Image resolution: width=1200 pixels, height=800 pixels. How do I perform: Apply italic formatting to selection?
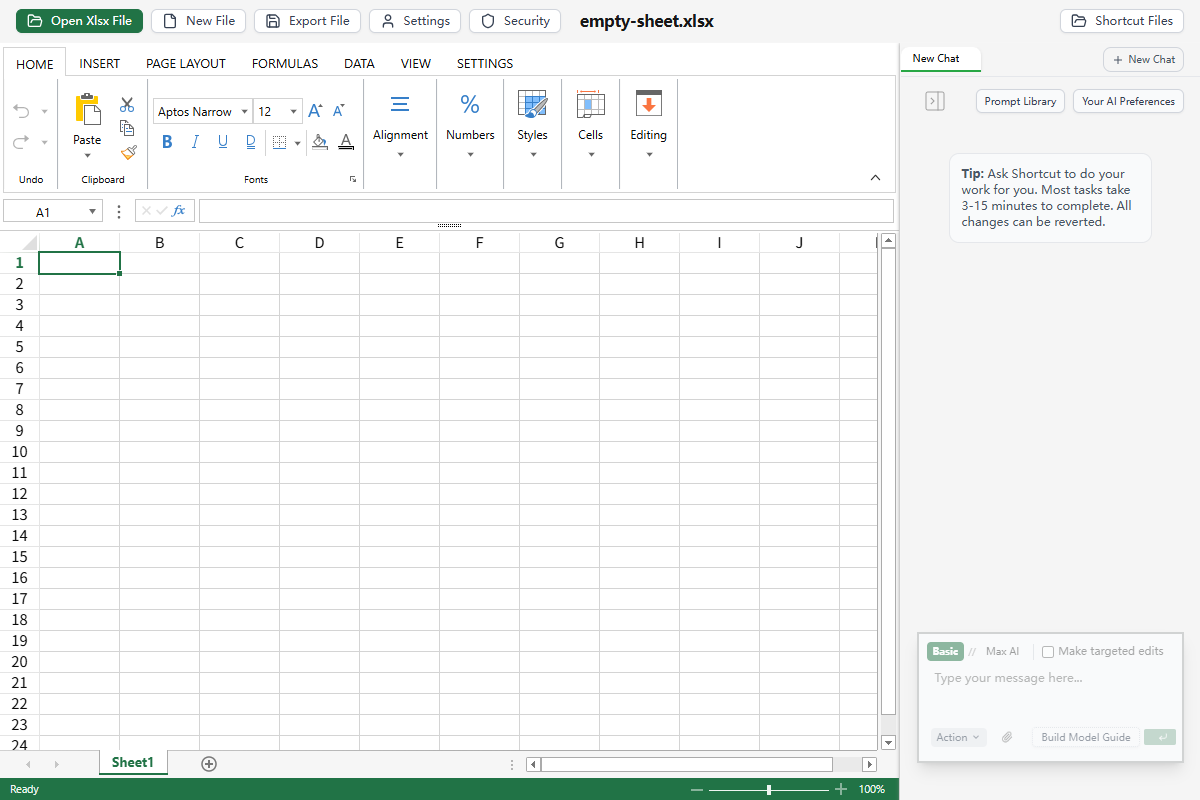pos(195,142)
